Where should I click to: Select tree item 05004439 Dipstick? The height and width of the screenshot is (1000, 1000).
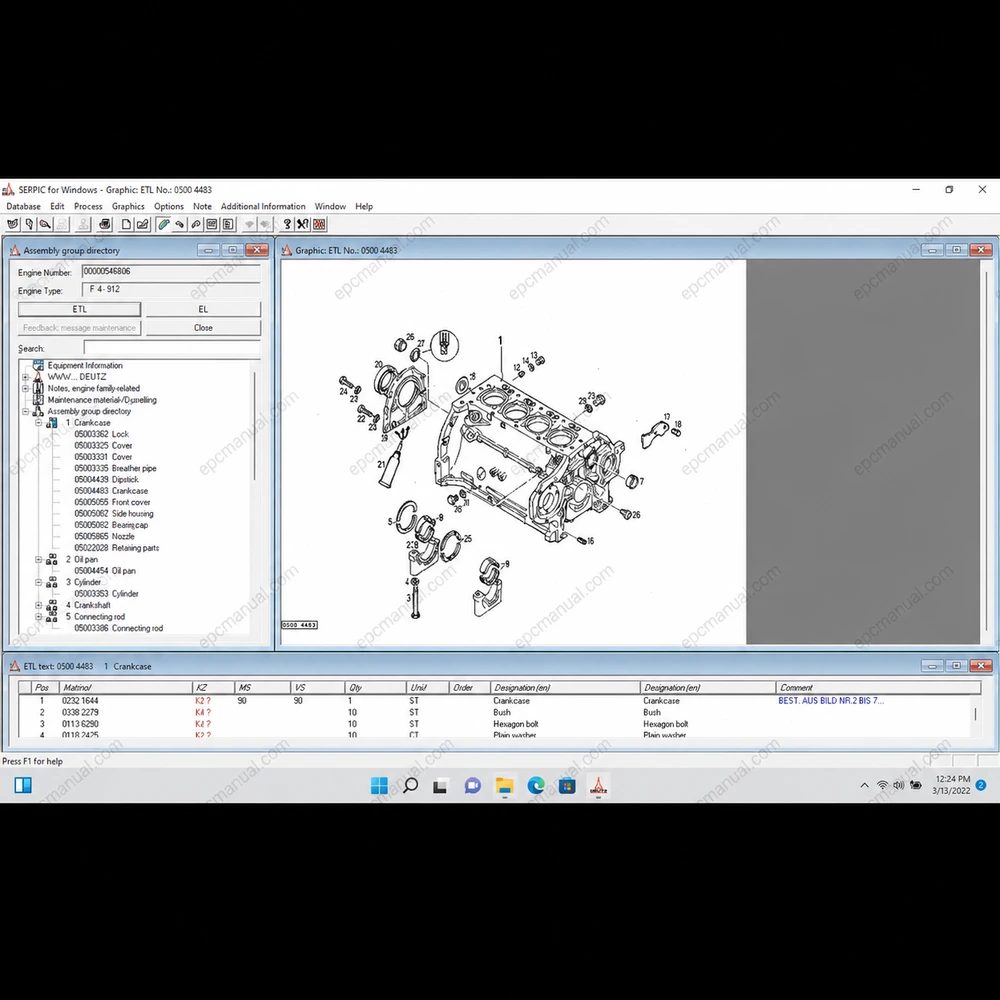[x=107, y=480]
